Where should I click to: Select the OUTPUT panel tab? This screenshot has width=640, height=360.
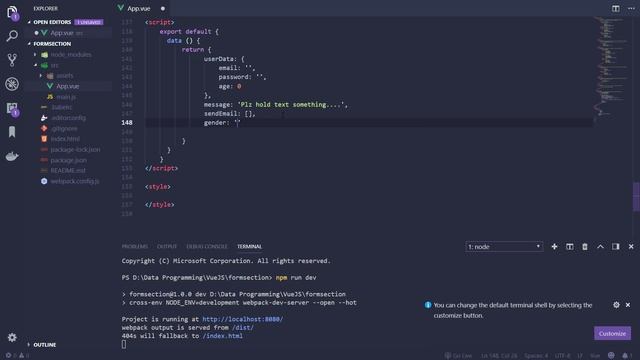tap(167, 247)
